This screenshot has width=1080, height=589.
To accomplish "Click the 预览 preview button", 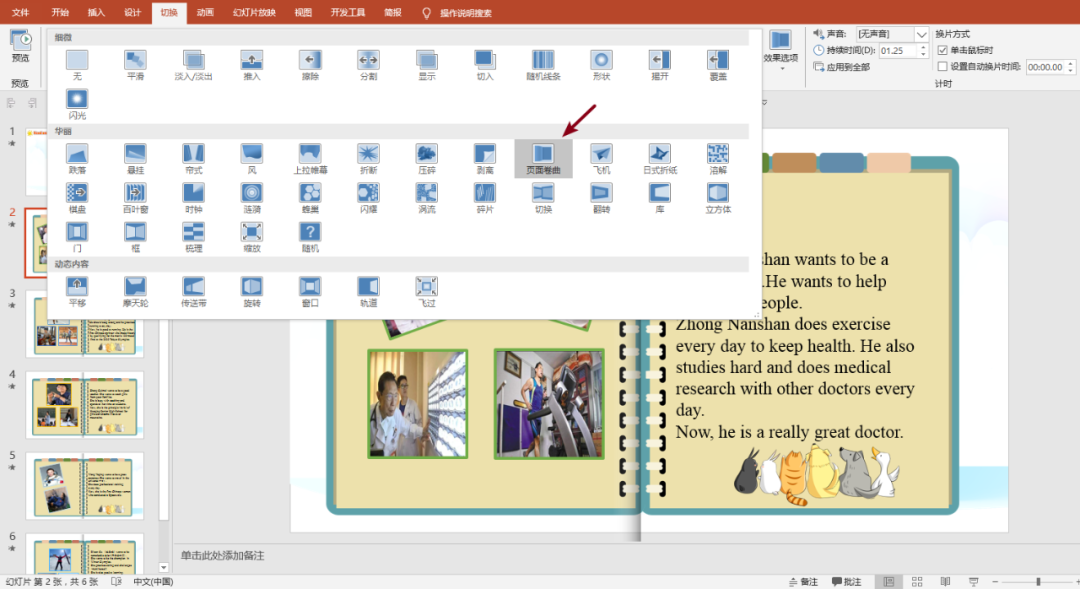I will (x=20, y=47).
